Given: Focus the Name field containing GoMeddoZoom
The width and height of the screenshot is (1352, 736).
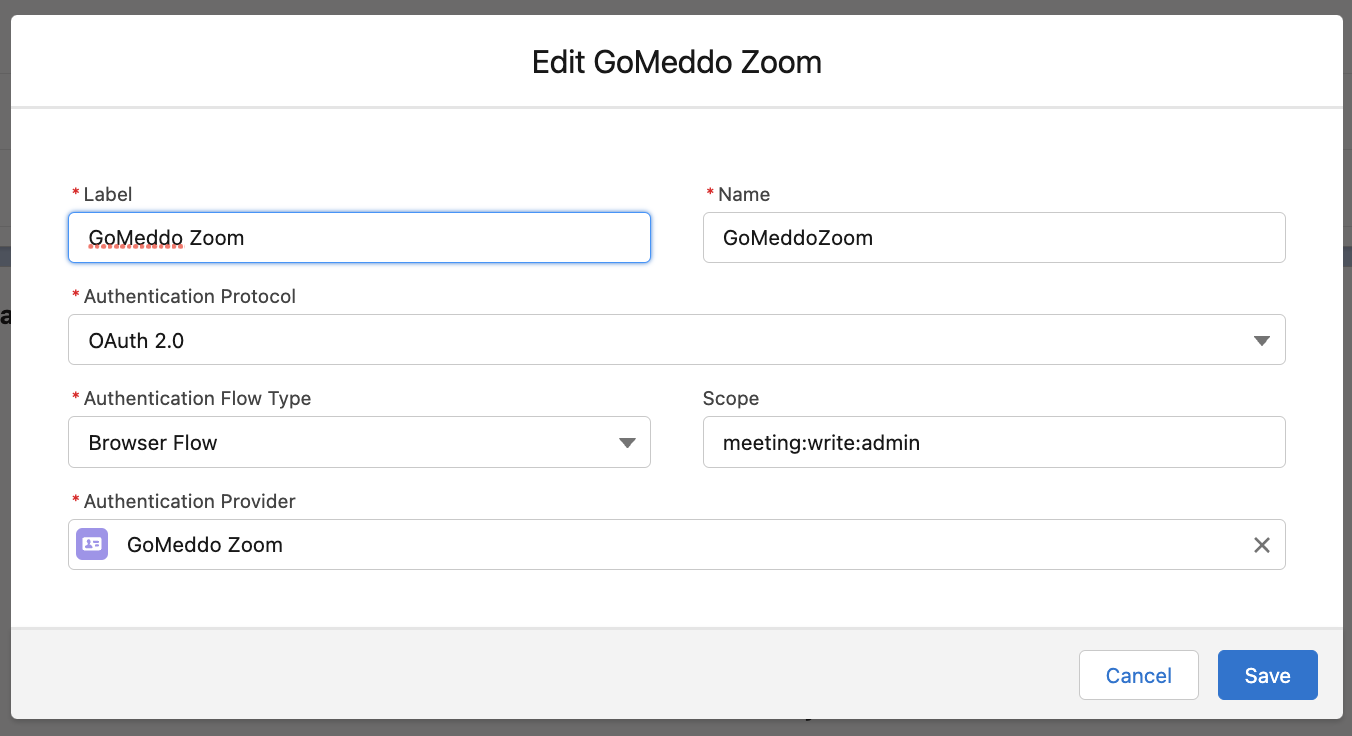Looking at the screenshot, I should pos(994,237).
